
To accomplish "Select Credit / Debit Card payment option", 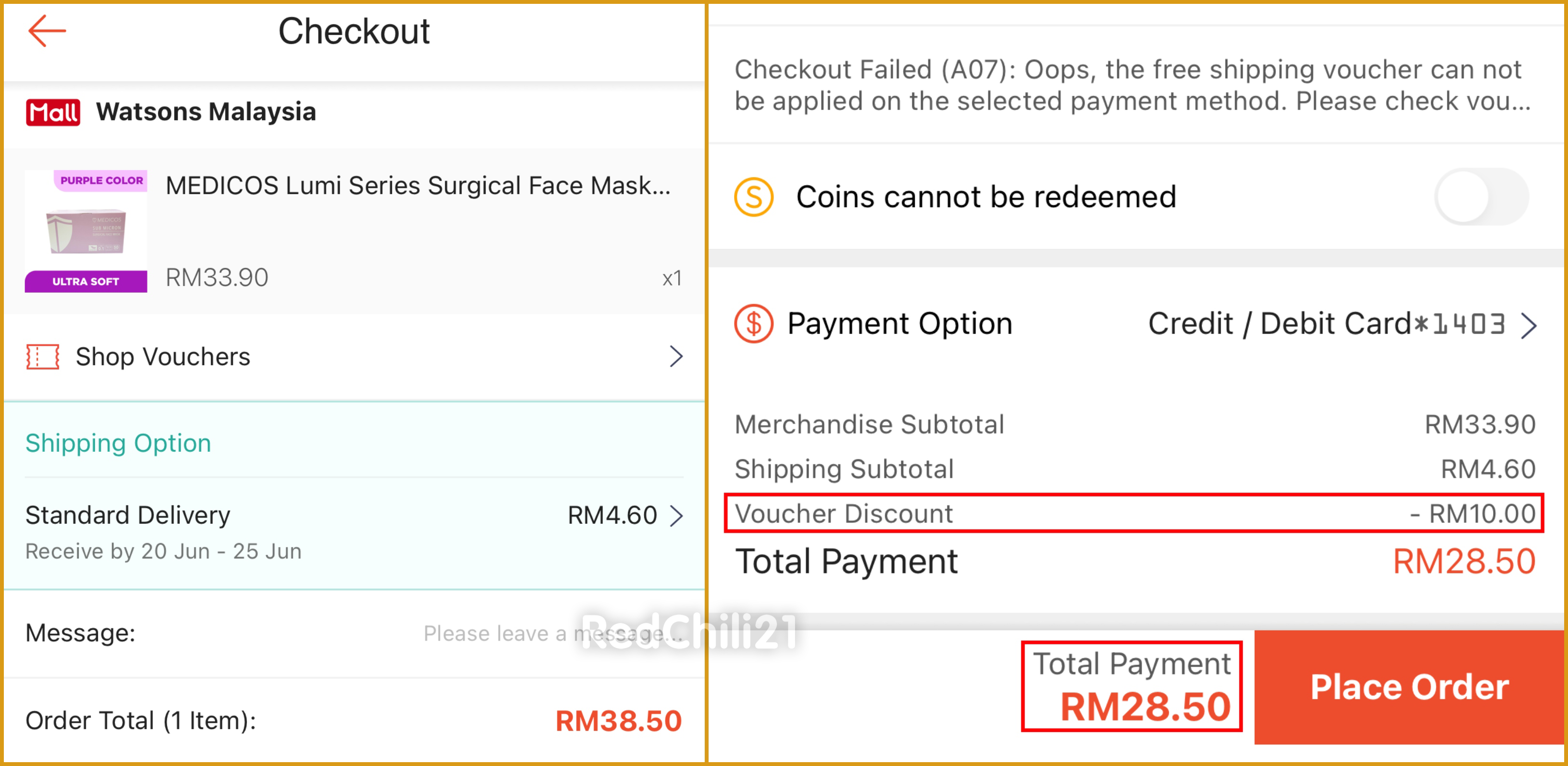I will (1326, 324).
